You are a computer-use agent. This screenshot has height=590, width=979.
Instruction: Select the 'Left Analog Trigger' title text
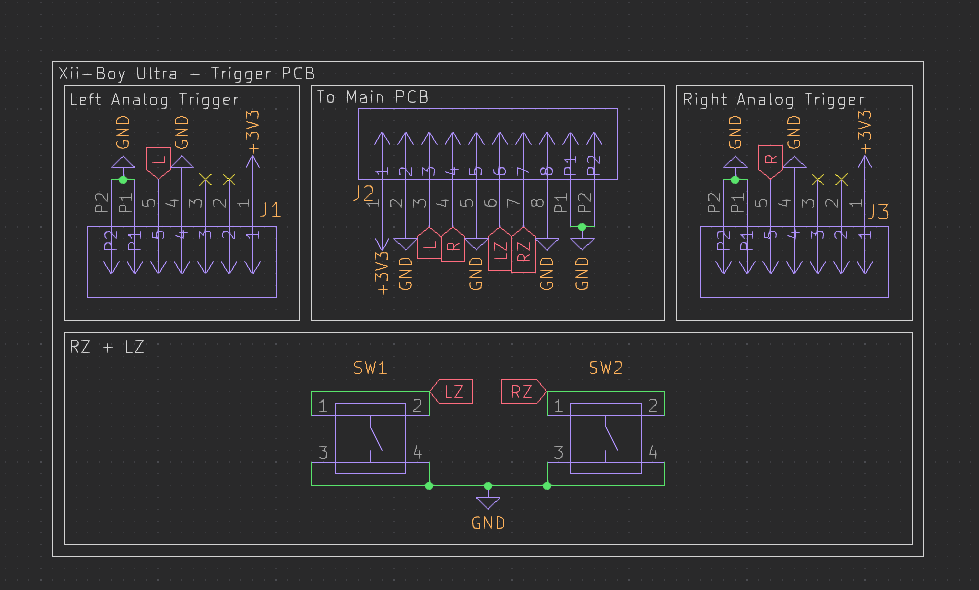tap(154, 100)
